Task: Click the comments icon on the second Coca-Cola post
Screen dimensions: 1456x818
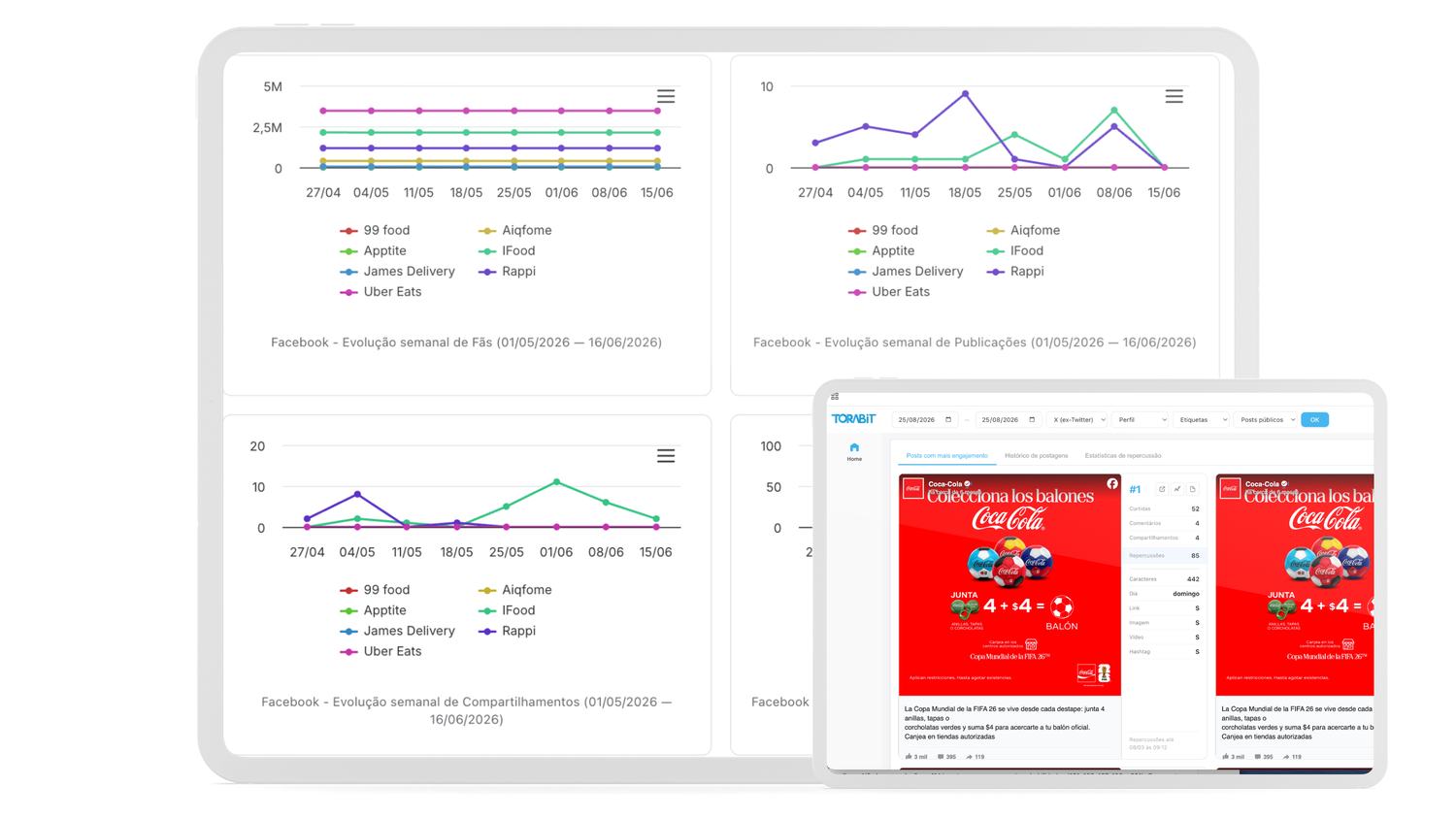Action: pyautogui.click(x=1257, y=757)
